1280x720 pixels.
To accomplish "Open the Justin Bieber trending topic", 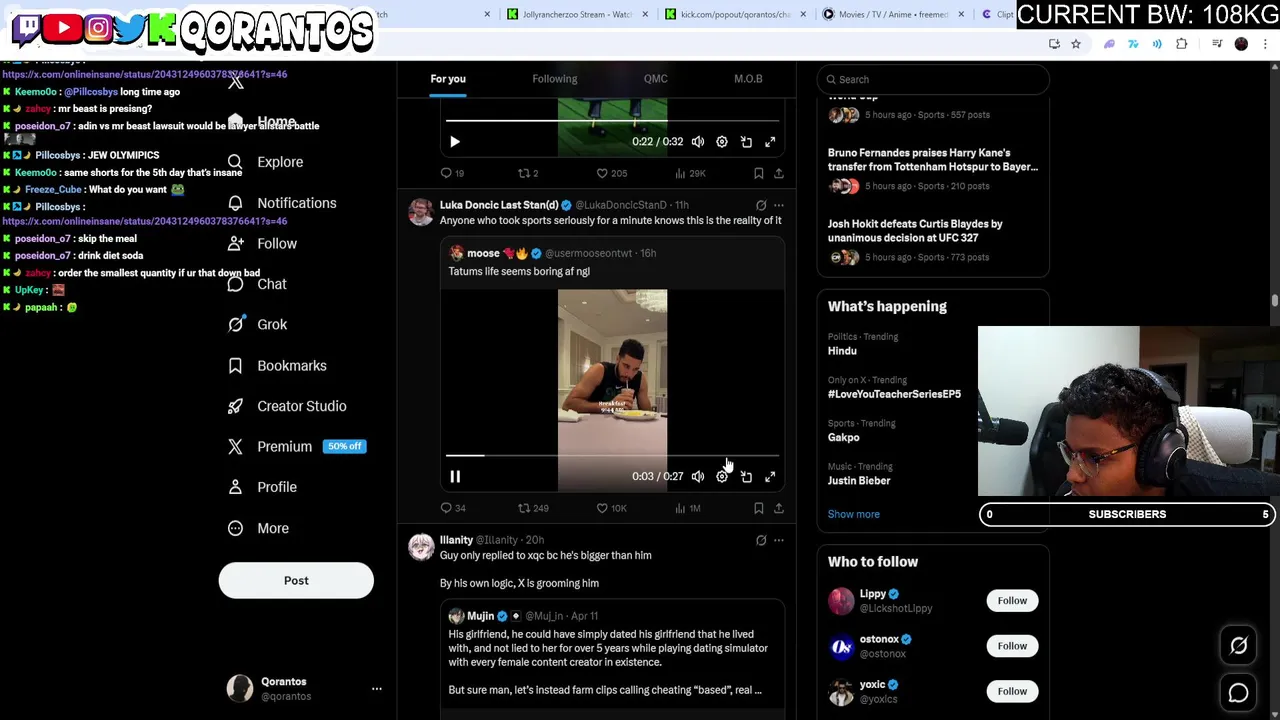I will [x=859, y=481].
